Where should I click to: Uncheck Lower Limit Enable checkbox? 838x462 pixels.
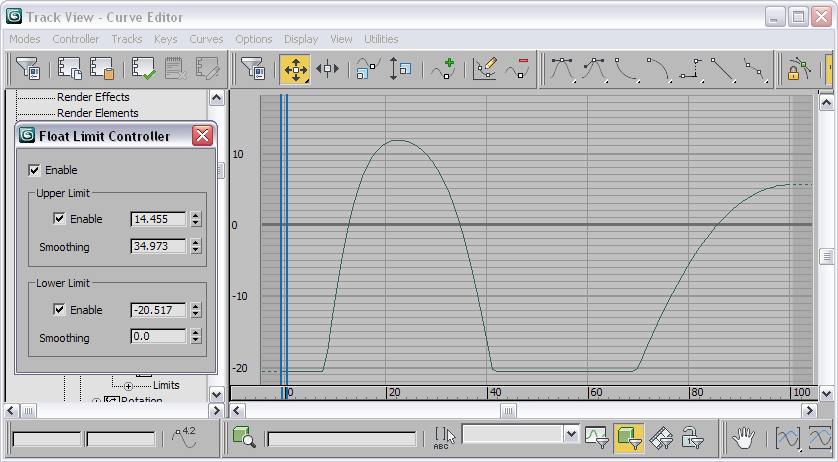pyautogui.click(x=59, y=310)
